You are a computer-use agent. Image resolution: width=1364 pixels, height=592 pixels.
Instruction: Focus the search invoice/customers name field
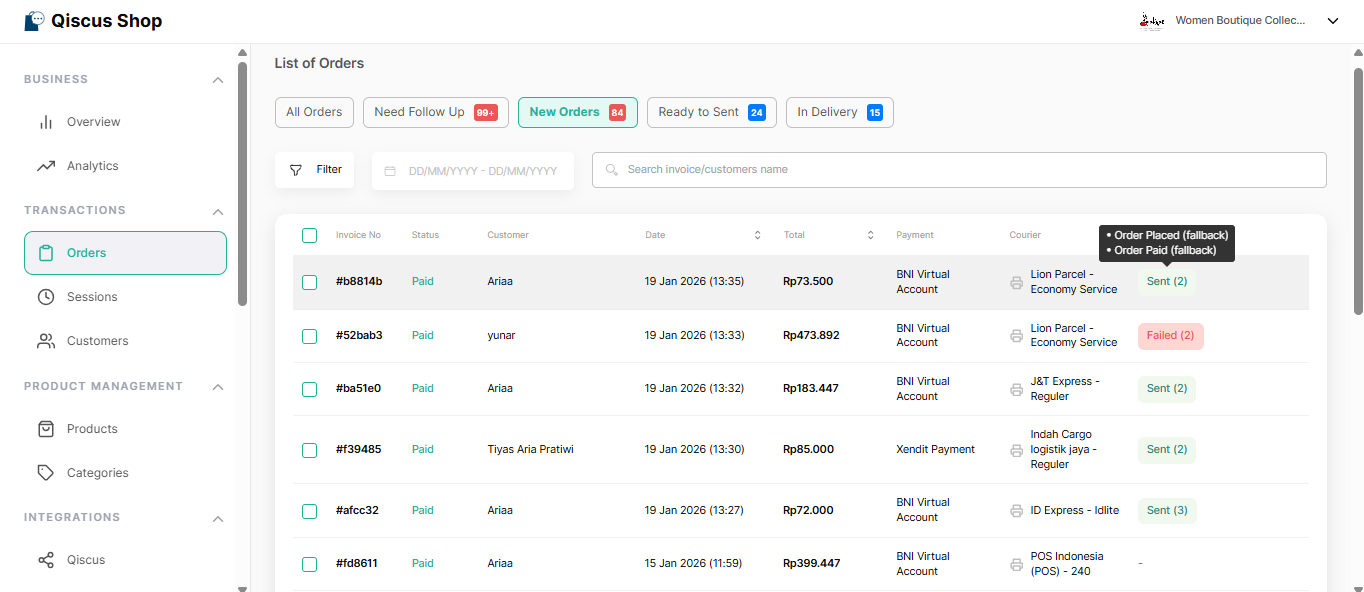pyautogui.click(x=960, y=170)
